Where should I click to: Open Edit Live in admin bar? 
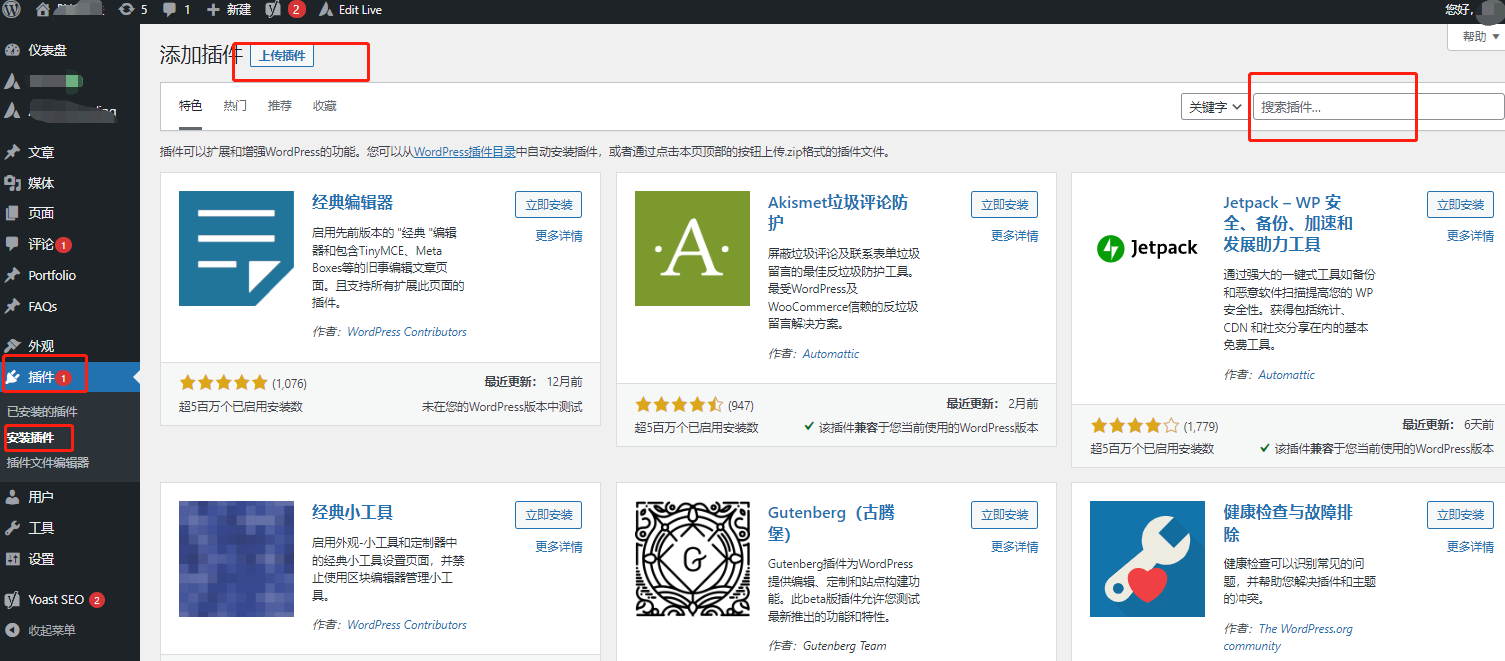click(350, 10)
